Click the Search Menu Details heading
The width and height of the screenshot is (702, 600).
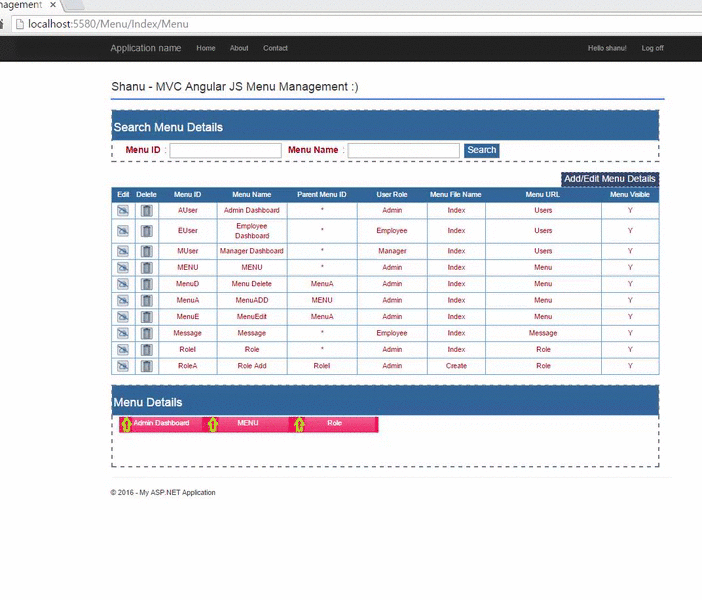click(x=168, y=128)
